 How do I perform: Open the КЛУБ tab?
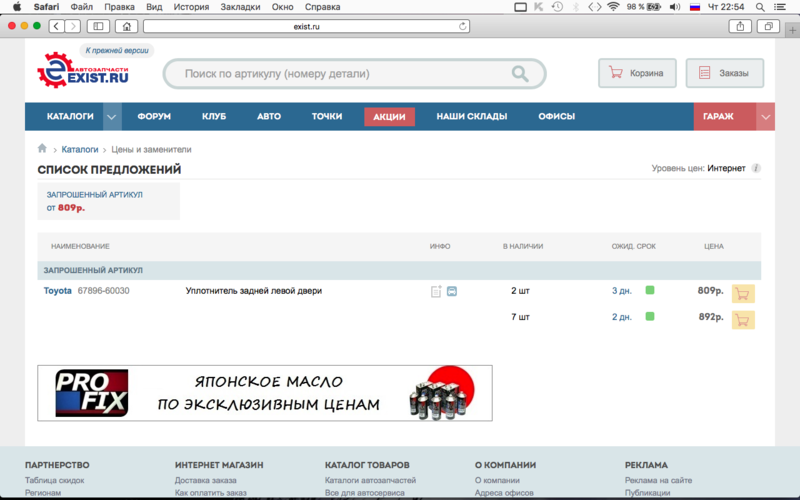click(214, 116)
